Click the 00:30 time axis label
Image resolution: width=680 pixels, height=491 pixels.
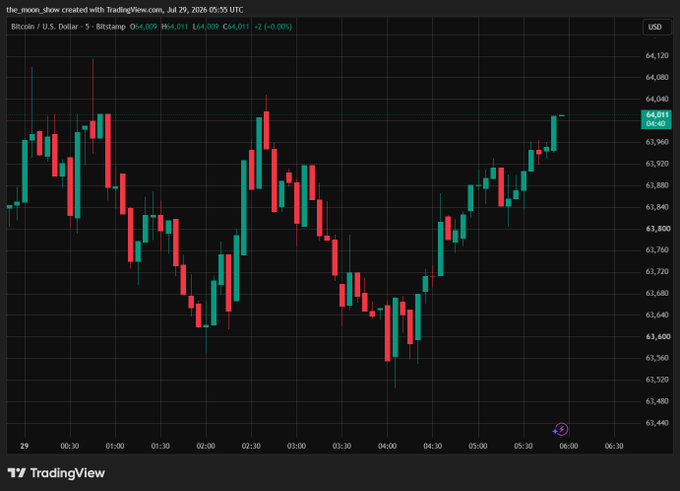click(70, 446)
